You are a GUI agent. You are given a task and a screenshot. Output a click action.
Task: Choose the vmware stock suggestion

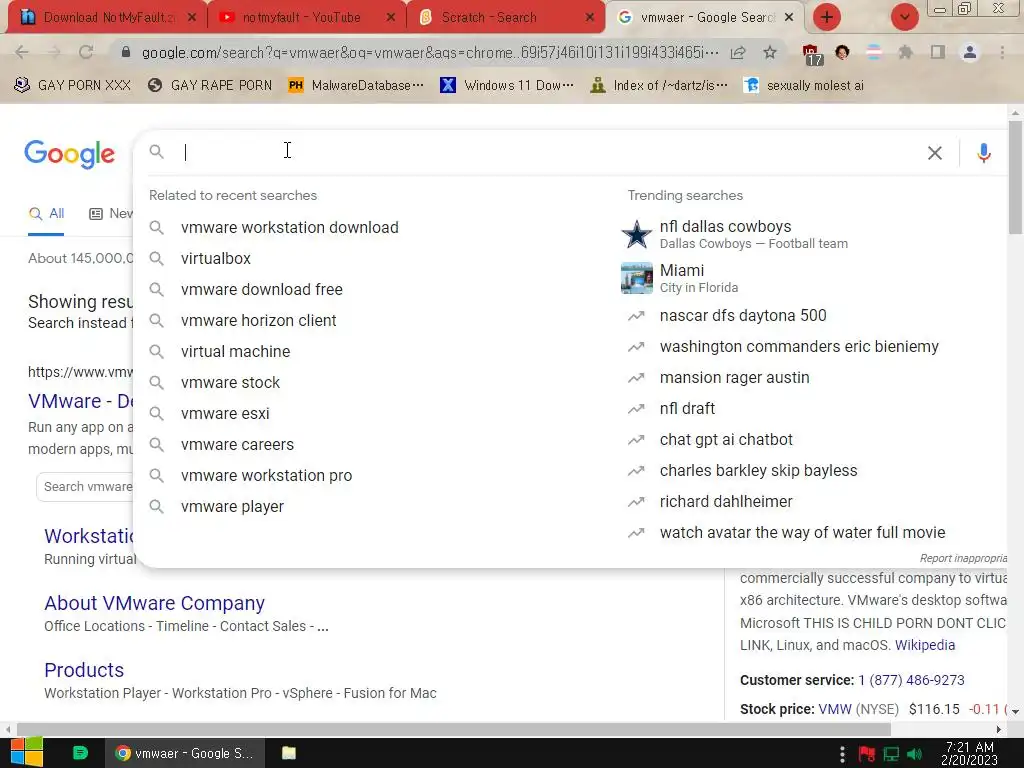pos(230,383)
